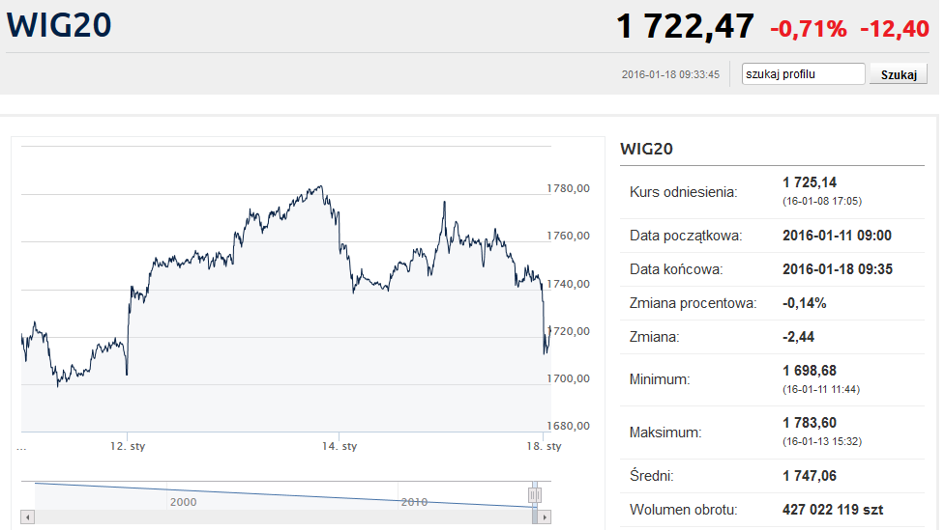Click the Maksimum value 1 783,60
This screenshot has width=945, height=530.
point(809,423)
